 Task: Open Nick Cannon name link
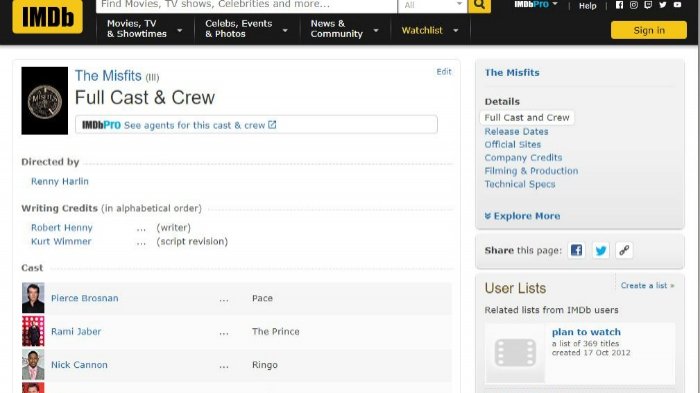click(x=79, y=364)
